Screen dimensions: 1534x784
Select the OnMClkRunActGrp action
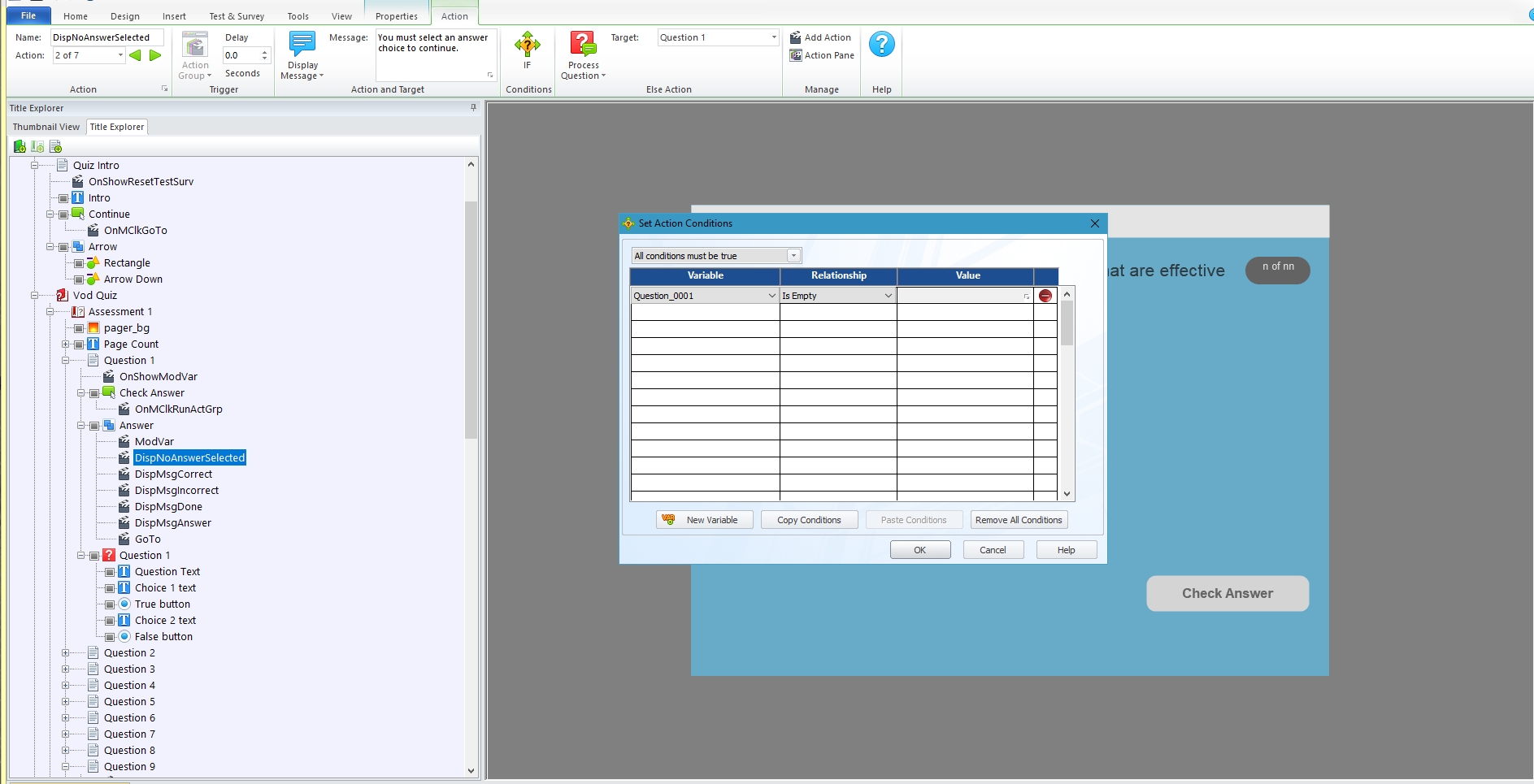[x=178, y=409]
